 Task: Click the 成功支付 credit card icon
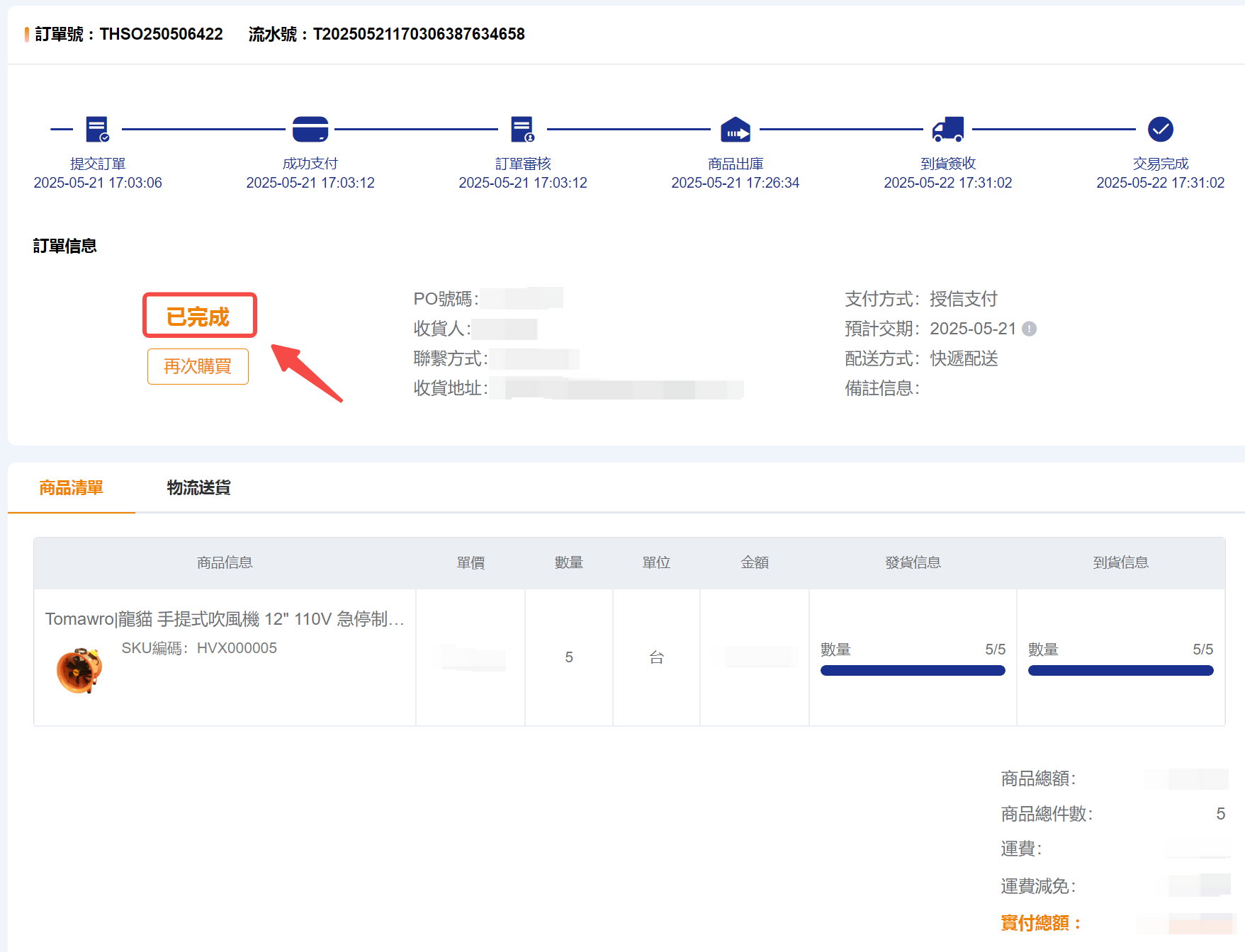tap(310, 130)
